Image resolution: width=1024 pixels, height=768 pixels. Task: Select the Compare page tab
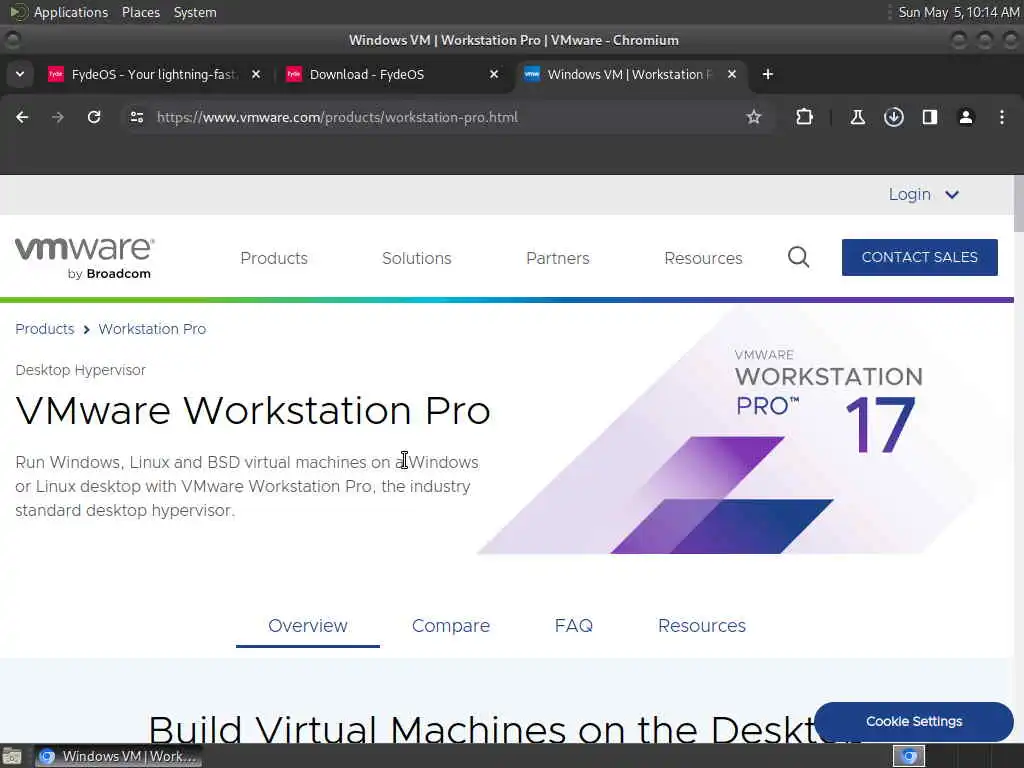451,626
